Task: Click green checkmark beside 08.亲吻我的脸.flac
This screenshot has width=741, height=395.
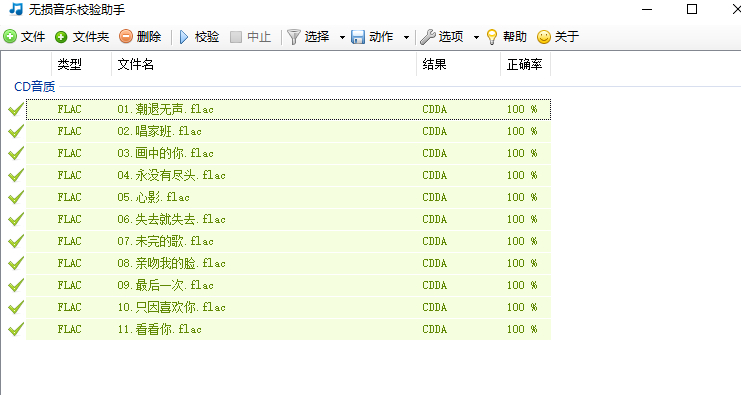Action: tap(16, 263)
